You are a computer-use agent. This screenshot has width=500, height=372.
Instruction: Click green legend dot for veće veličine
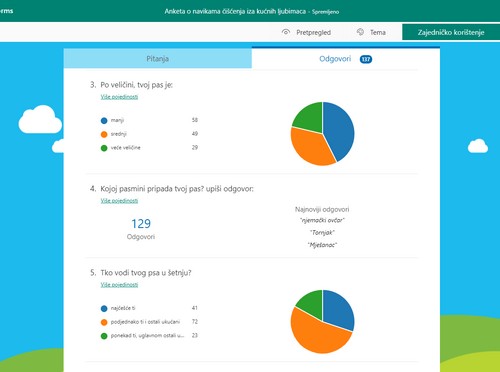click(104, 148)
